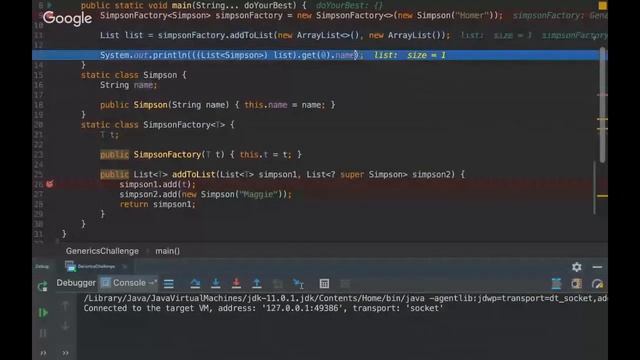640x360 pixels.
Task: Click down arrow in console side toolbar
Action: coord(65,326)
